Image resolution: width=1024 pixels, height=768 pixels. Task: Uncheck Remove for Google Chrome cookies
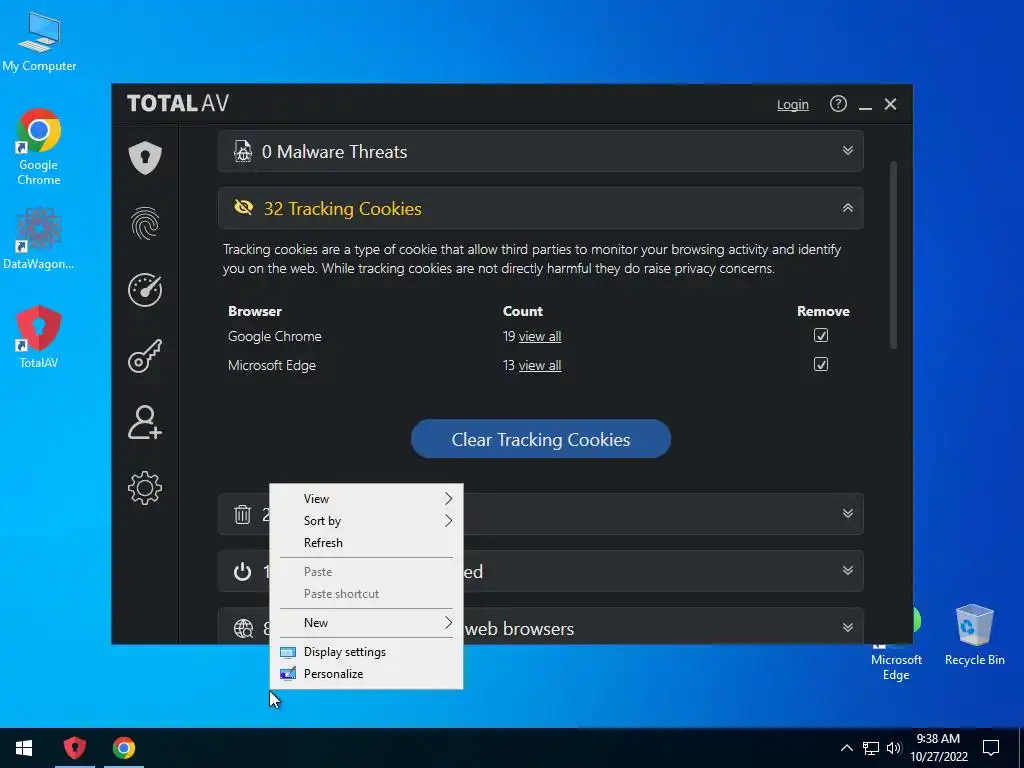[821, 335]
